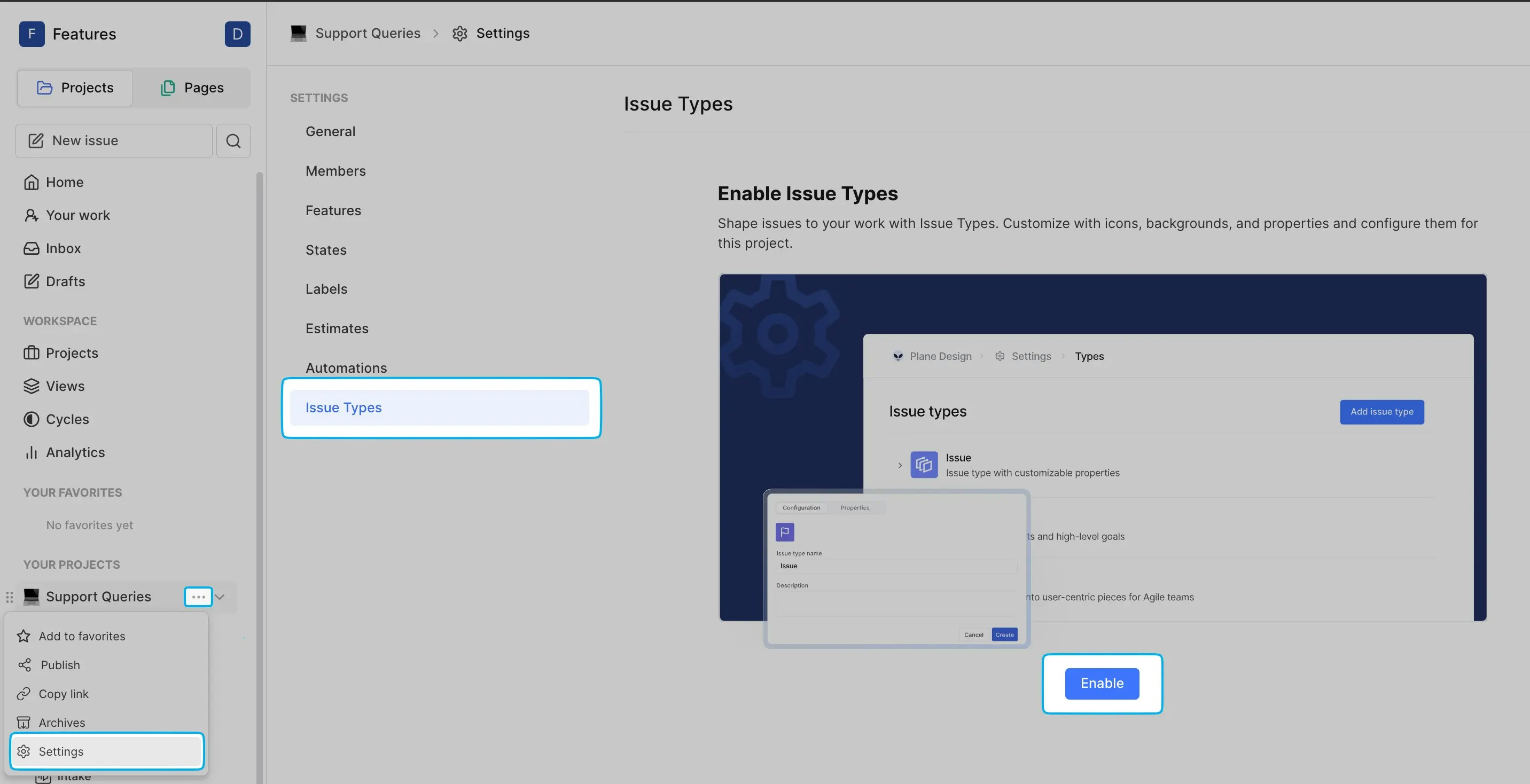Choose Publish from the context menu
Viewport: 1530px width, 784px height.
coord(59,664)
